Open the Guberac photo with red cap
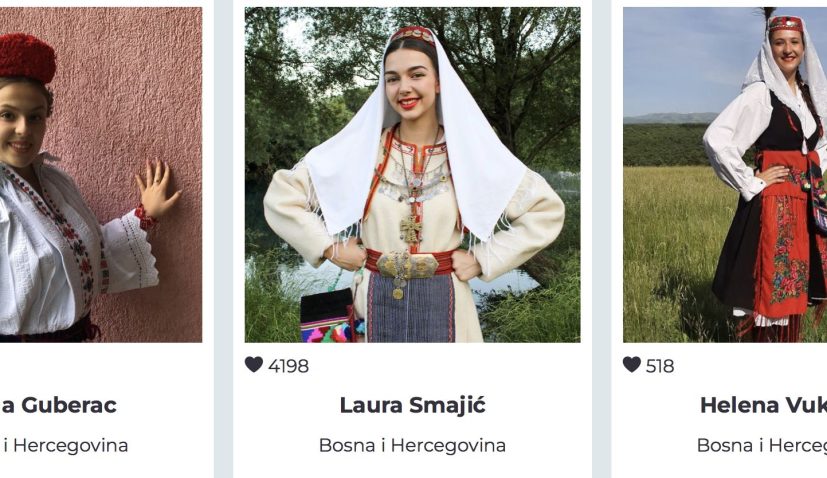Screen dimensions: 827x478 [x=101, y=175]
